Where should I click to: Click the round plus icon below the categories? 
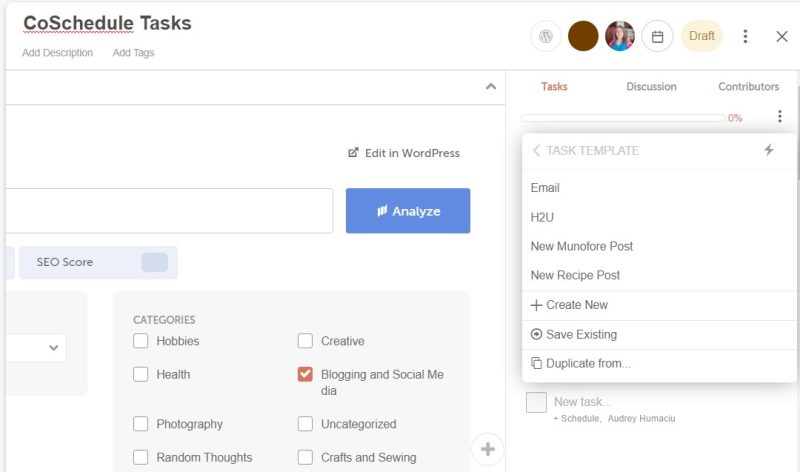click(488, 449)
